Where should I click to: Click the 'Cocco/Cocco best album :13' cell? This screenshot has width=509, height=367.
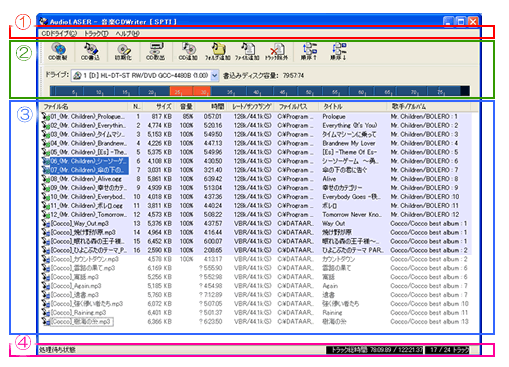click(x=429, y=322)
